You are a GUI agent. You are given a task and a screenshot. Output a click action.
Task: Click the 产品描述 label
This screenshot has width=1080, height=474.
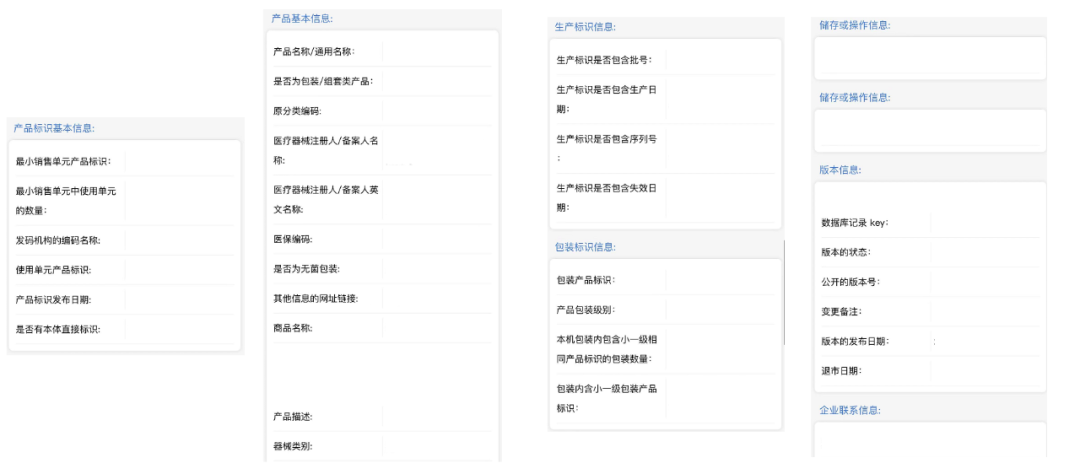[293, 417]
